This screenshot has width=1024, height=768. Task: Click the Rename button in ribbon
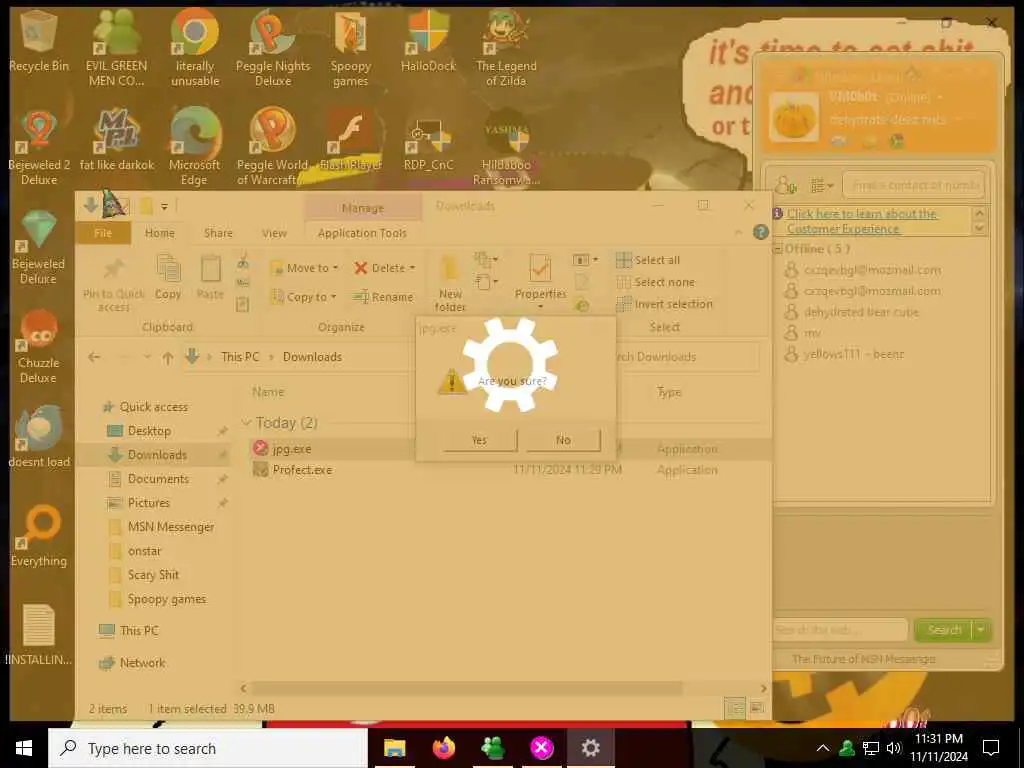coord(383,297)
